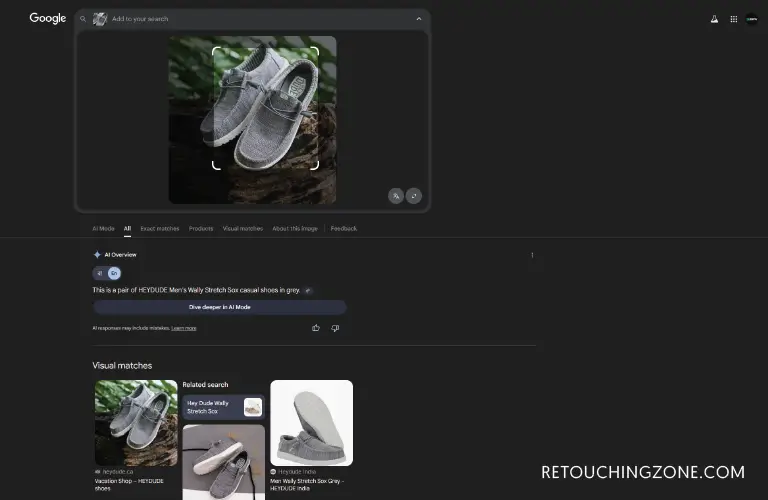The image size is (768, 500).
Task: Click the Related search label
Action: 205,385
